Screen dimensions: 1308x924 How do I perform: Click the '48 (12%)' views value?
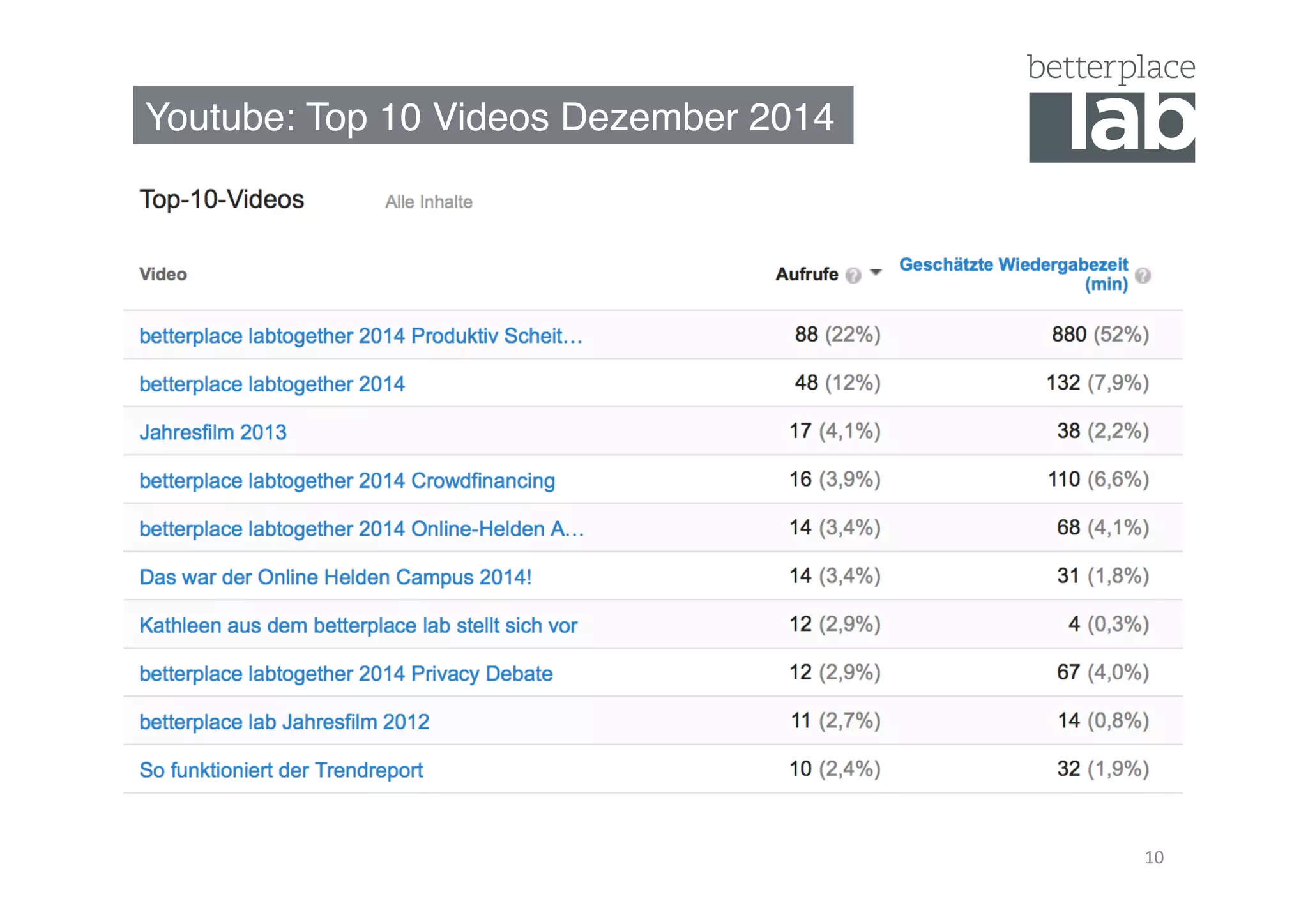click(837, 382)
